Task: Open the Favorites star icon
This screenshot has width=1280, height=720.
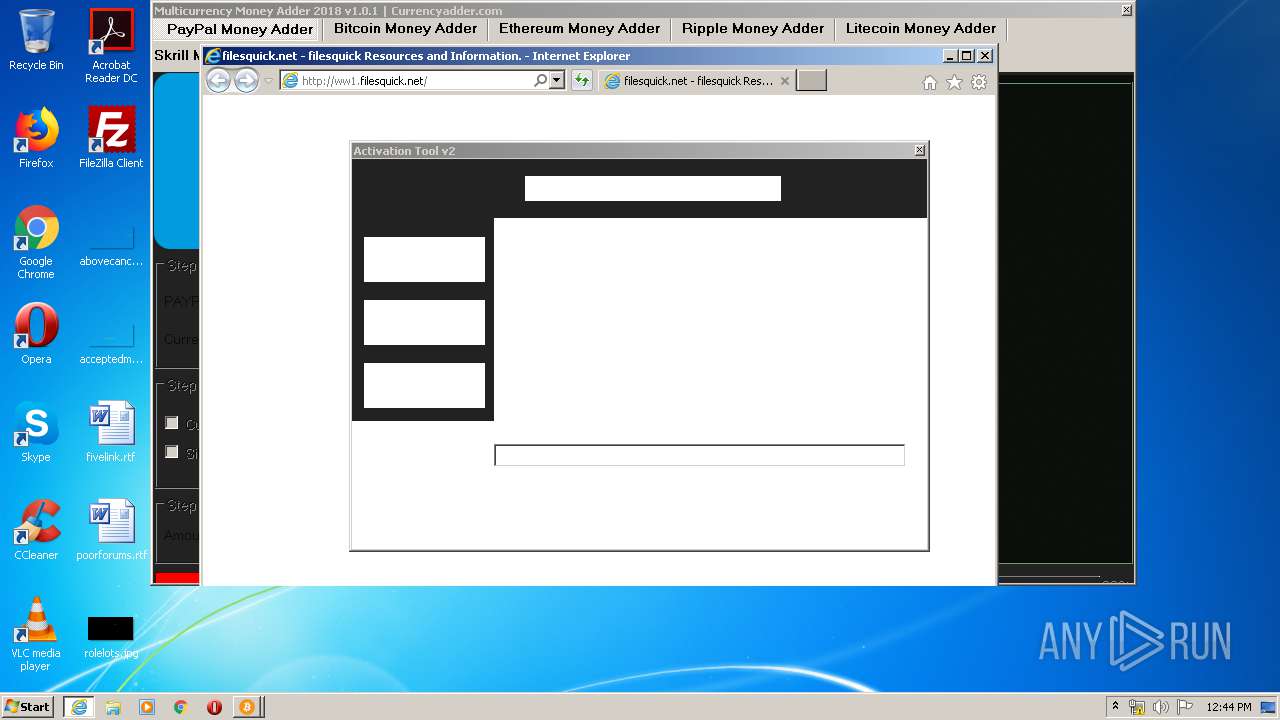Action: coord(954,82)
